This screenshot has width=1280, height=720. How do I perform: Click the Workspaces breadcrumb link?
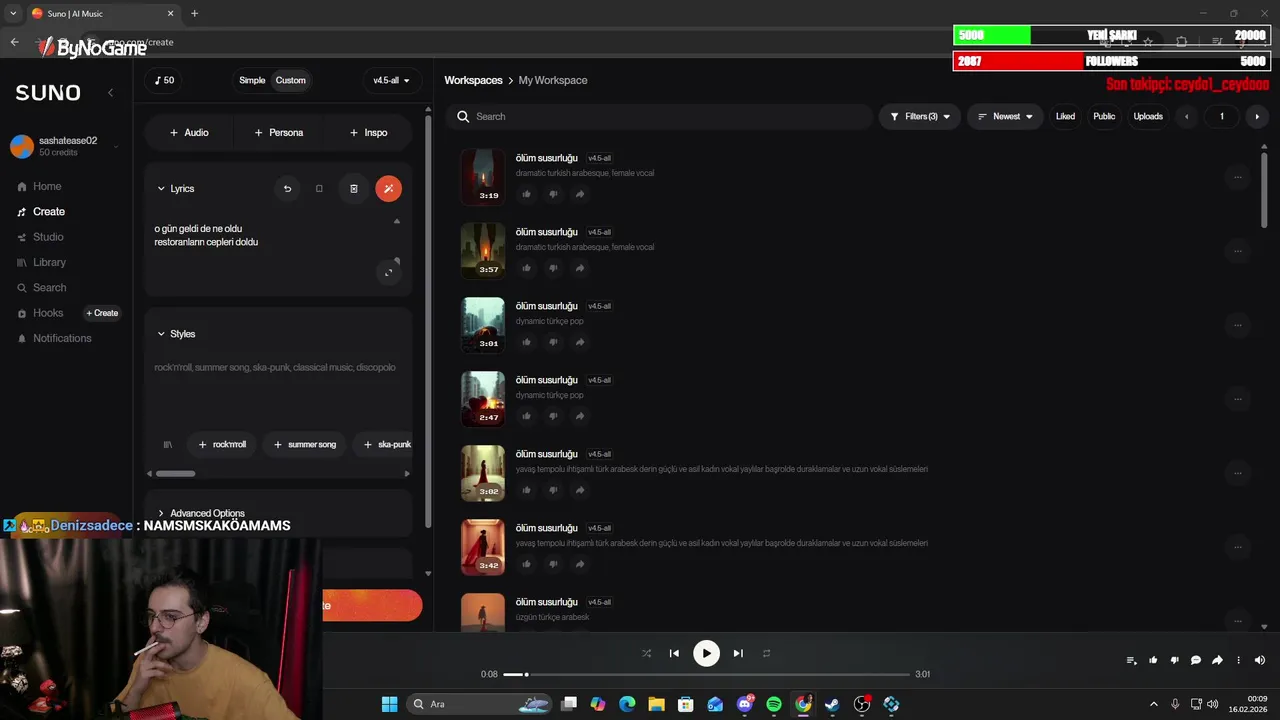[473, 80]
